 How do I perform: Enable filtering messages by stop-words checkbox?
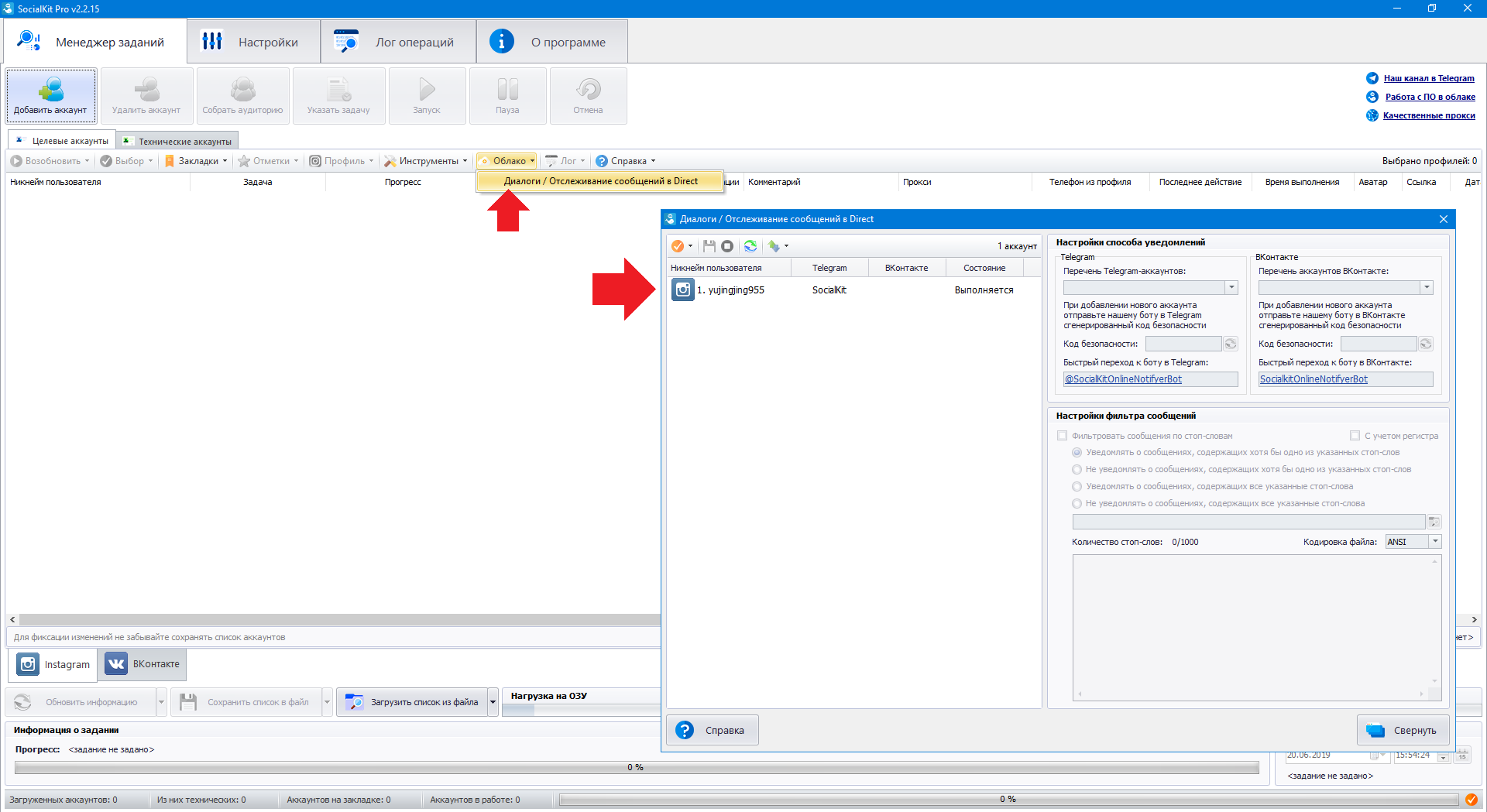(x=1063, y=436)
